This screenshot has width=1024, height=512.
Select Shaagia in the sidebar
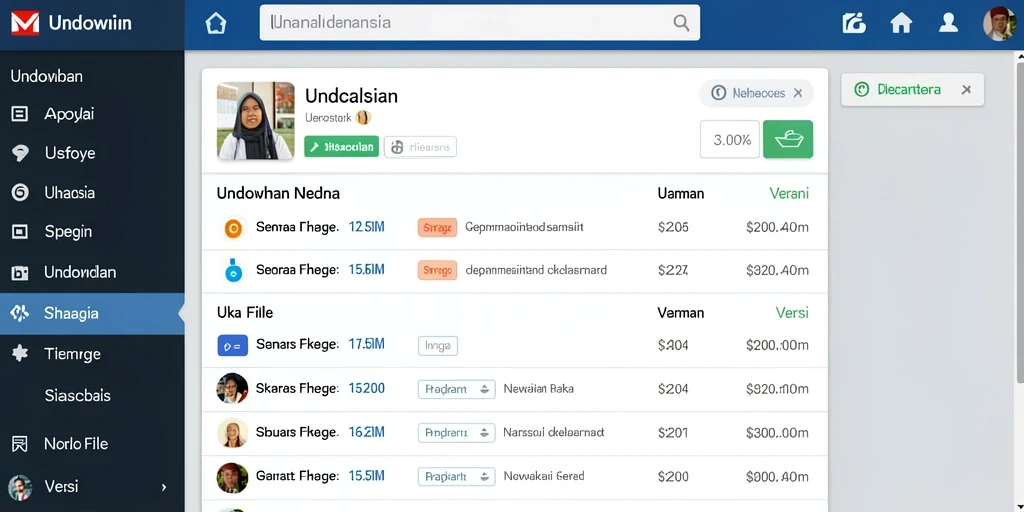(92, 313)
